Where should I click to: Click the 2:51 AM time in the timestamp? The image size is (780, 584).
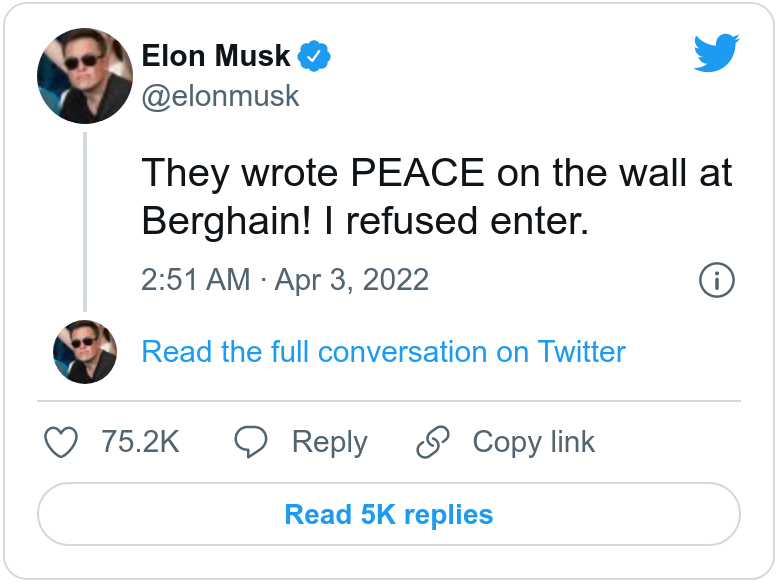tap(196, 280)
